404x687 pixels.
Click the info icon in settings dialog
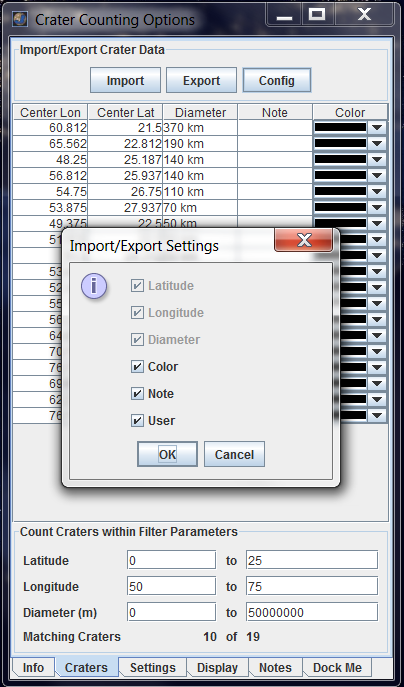click(94, 286)
